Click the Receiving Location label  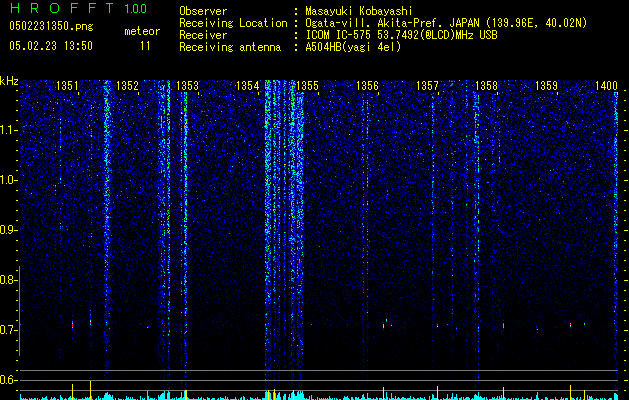coord(233,23)
